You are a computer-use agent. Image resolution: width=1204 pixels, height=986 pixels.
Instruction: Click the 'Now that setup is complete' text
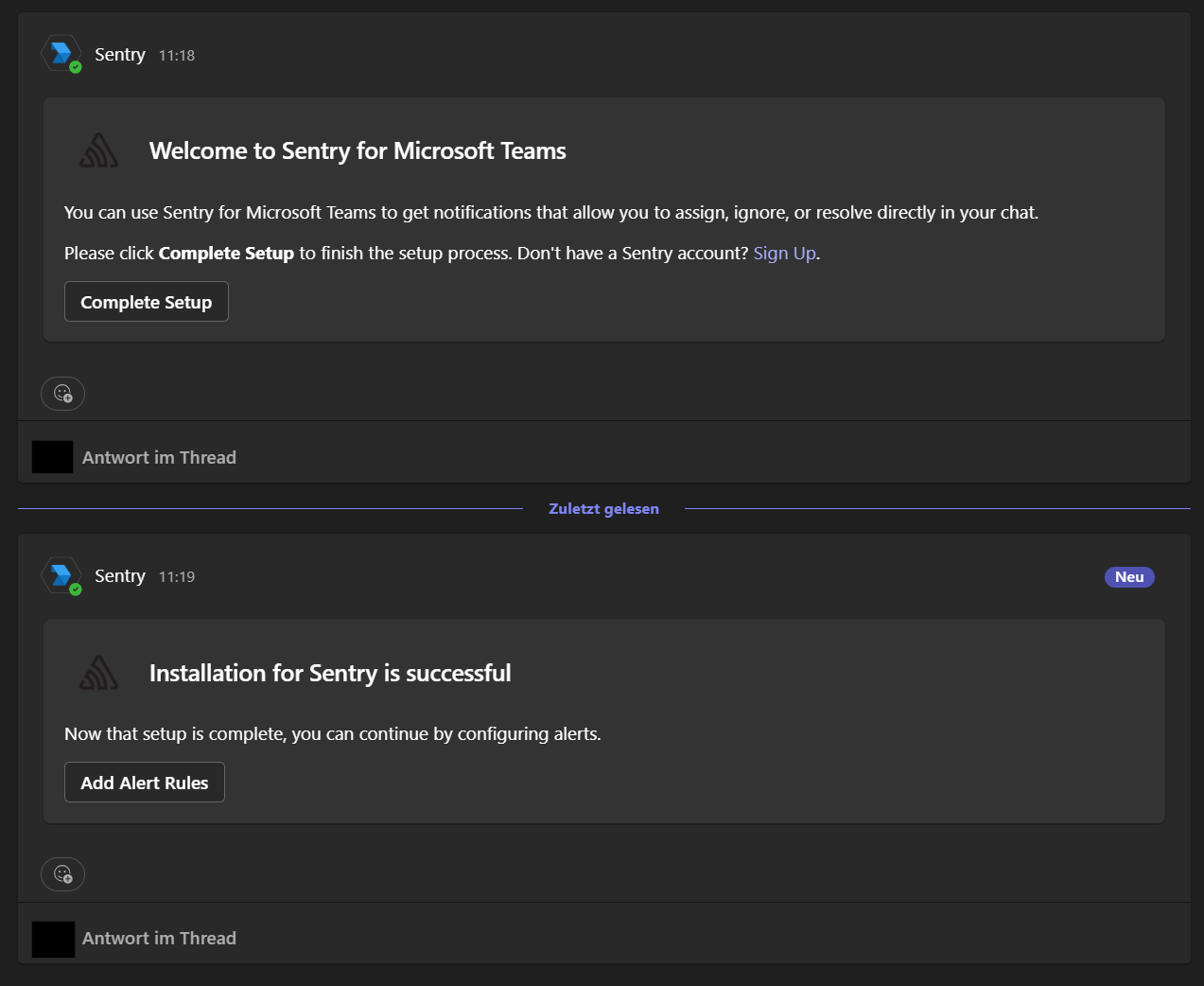[x=333, y=733]
